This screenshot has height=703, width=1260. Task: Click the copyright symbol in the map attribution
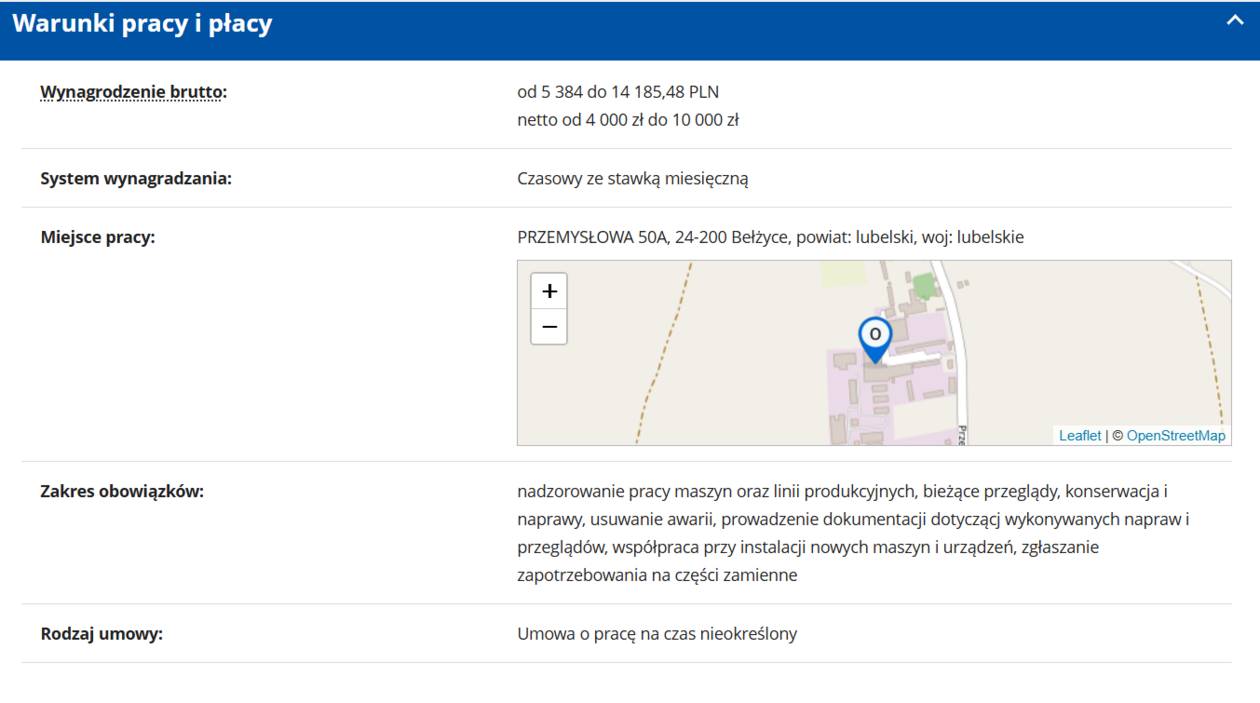point(1116,435)
